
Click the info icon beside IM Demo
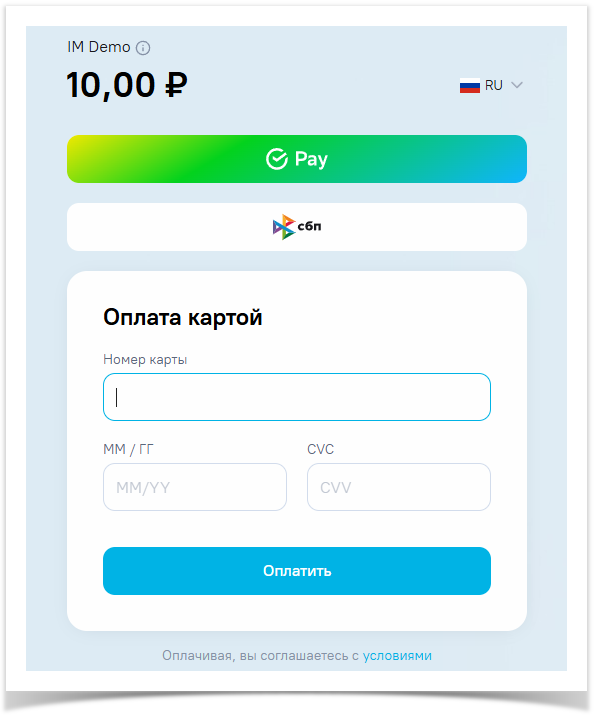point(143,48)
